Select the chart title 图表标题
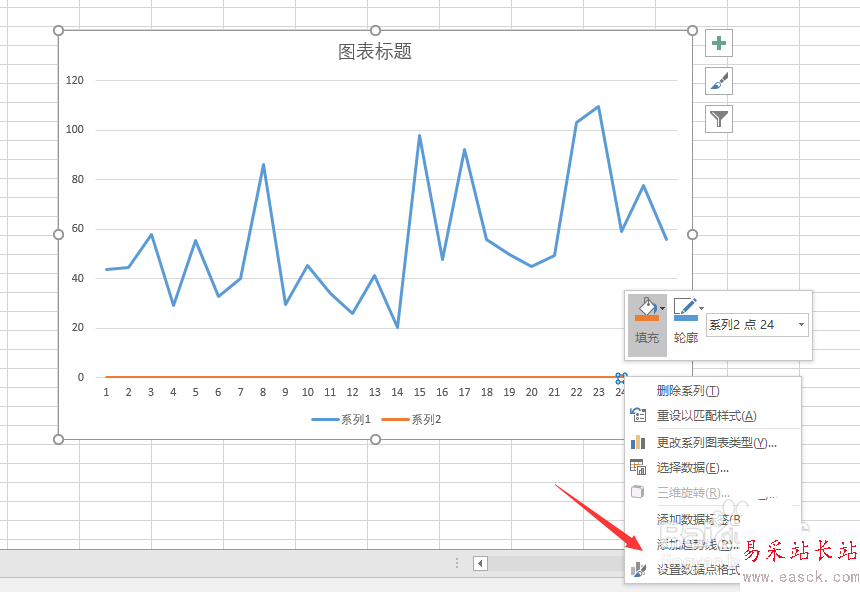860x592 pixels. [375, 52]
